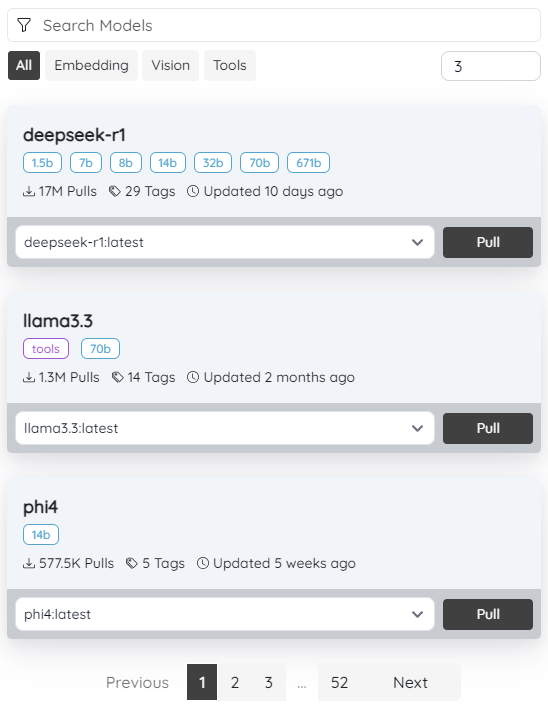Screen dimensions: 548x712
Task: Click the tag icon beside 14 Tags
Action: (118, 377)
